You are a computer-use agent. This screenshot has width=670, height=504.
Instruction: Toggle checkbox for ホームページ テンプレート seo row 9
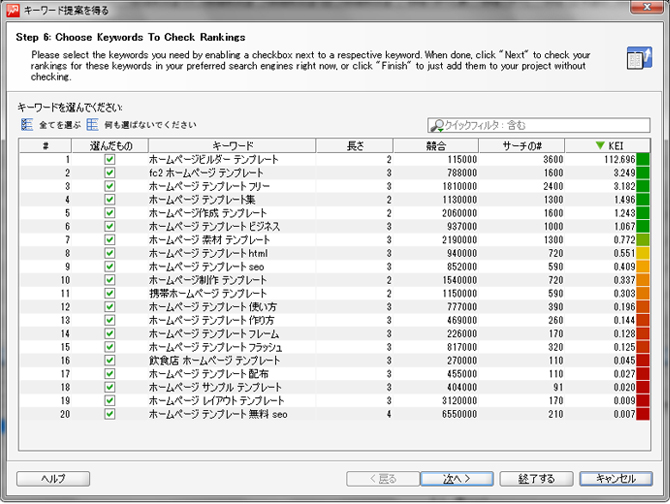point(110,267)
